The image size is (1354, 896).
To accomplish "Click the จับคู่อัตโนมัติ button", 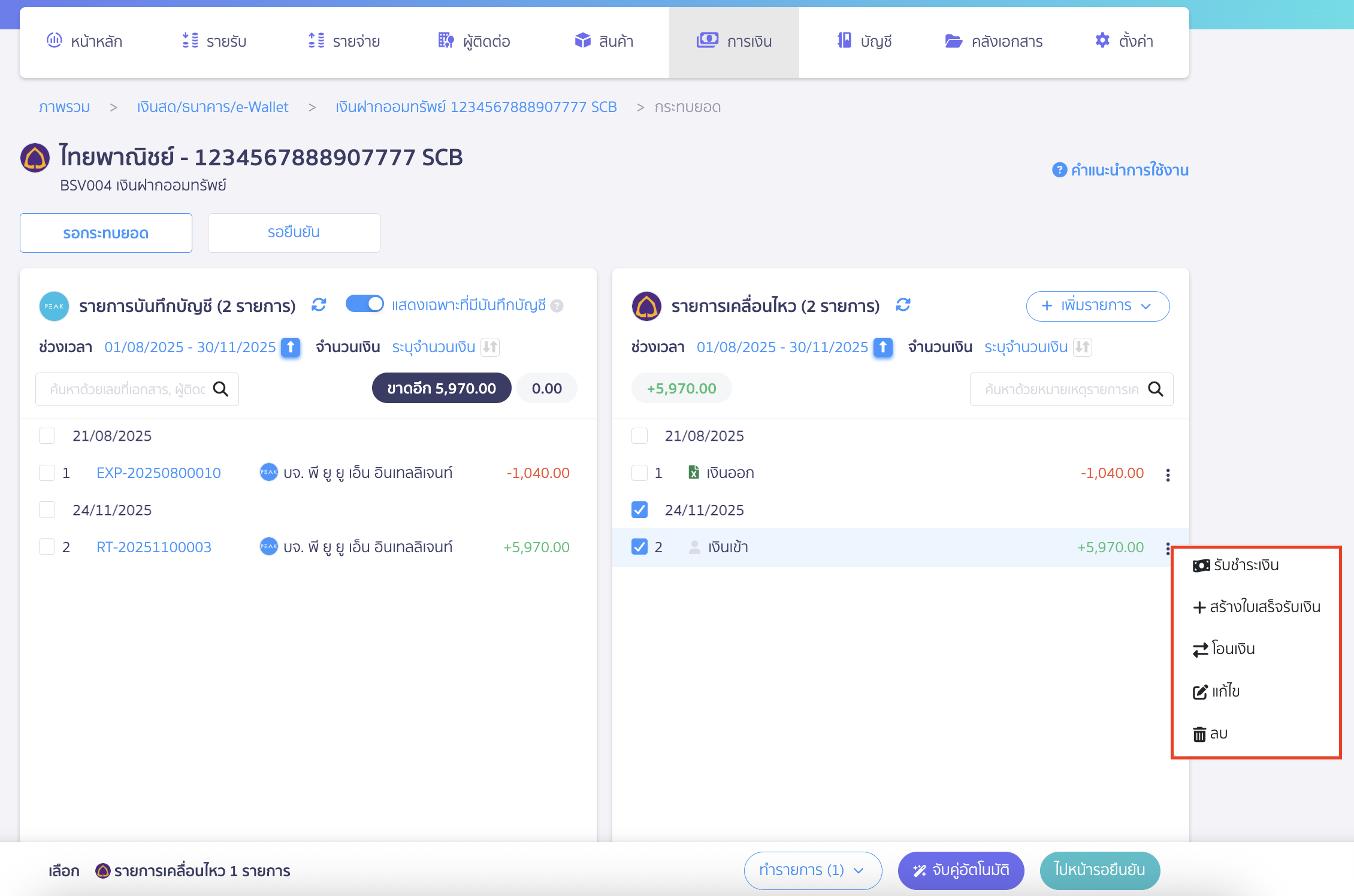I will 960,870.
